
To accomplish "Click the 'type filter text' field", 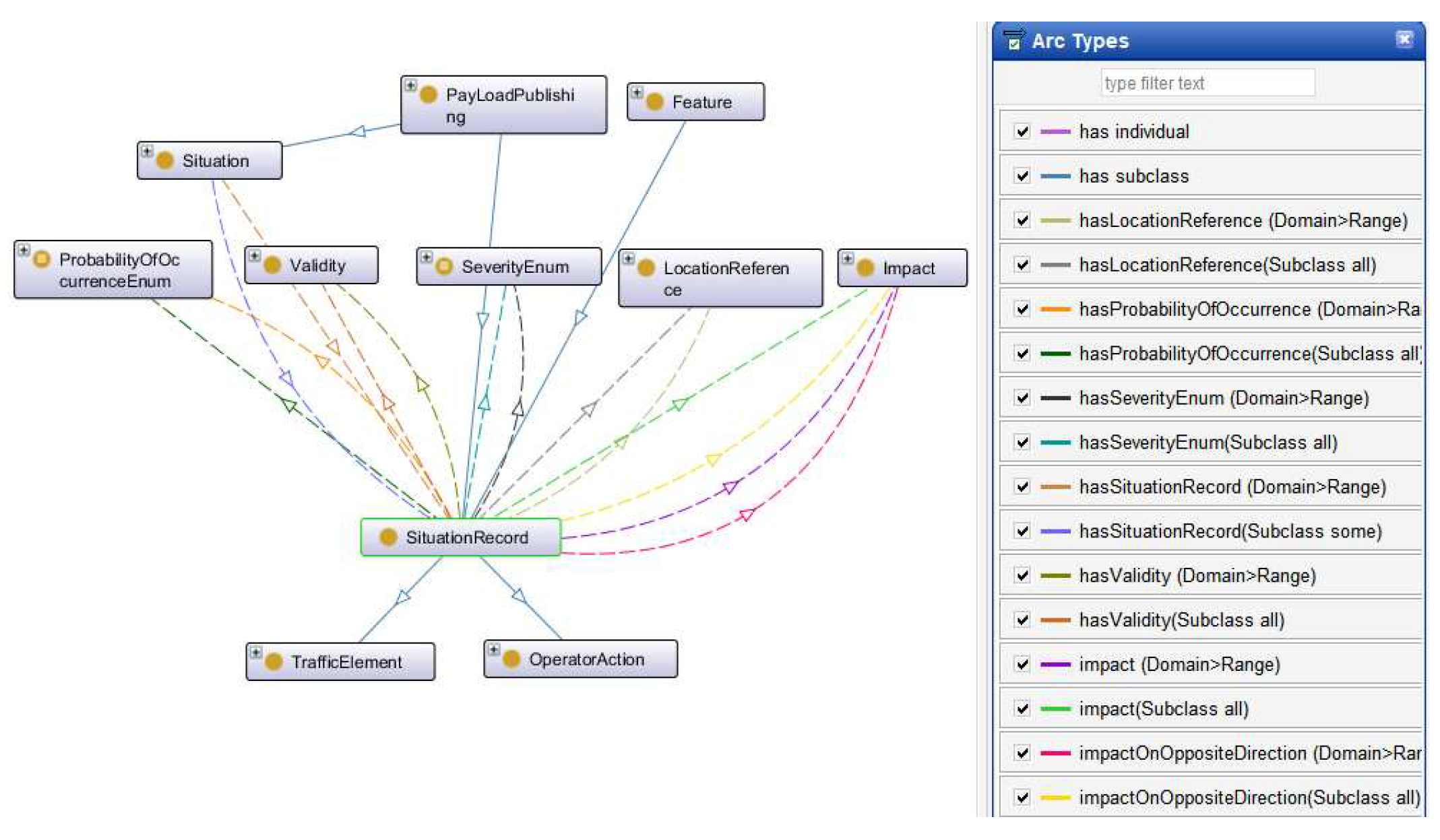I will [1207, 84].
